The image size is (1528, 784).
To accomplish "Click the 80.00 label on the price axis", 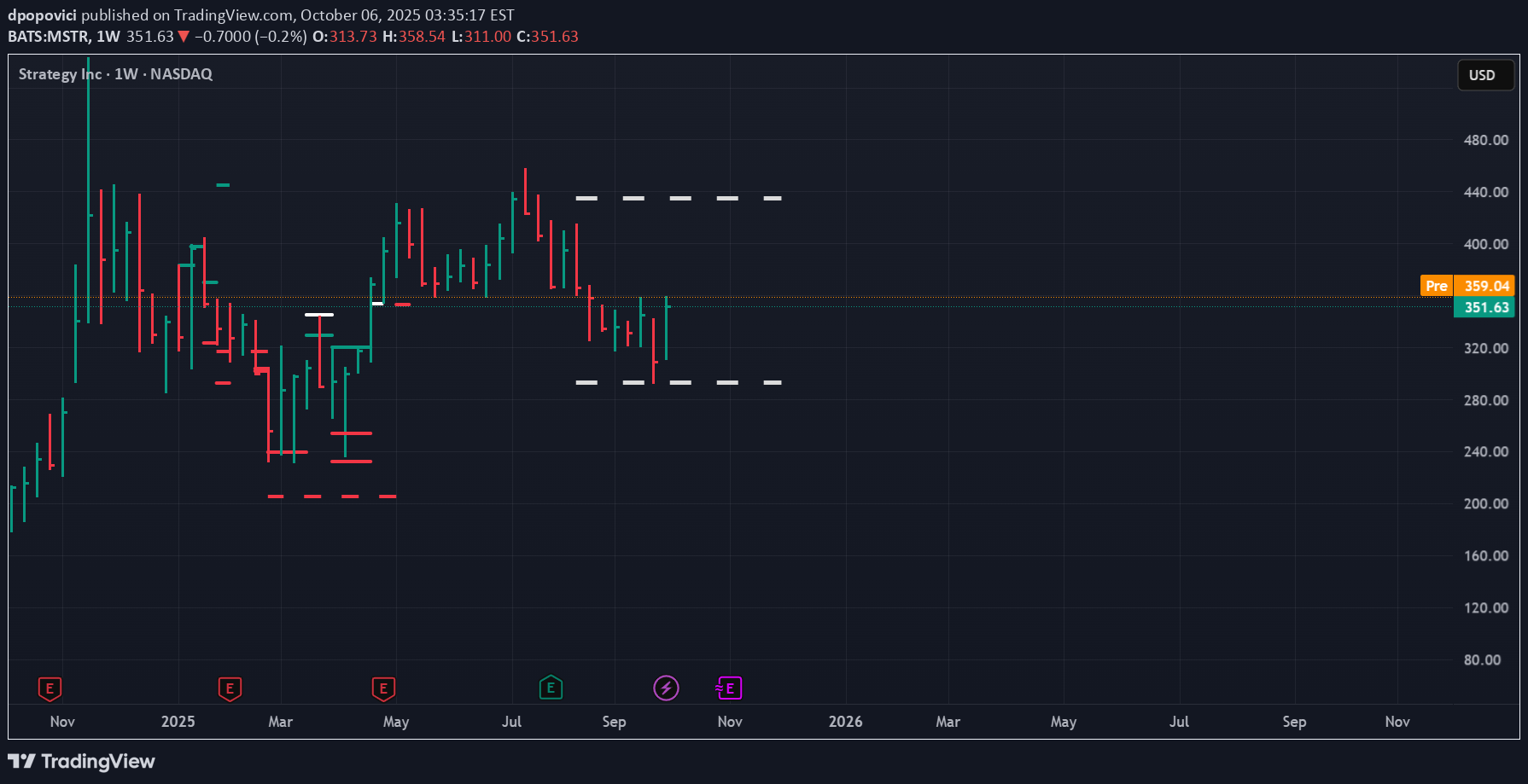I will pos(1482,659).
